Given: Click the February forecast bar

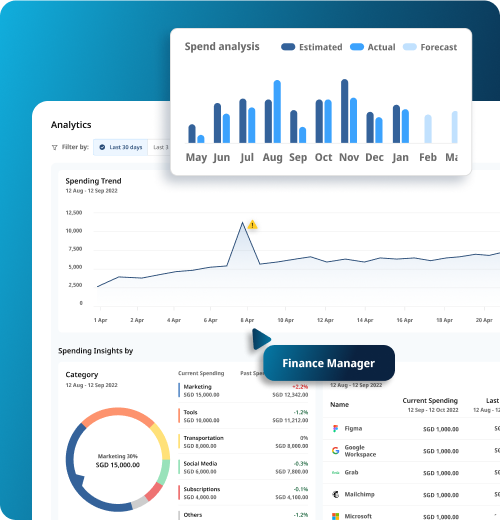Looking at the screenshot, I should pyautogui.click(x=428, y=129).
